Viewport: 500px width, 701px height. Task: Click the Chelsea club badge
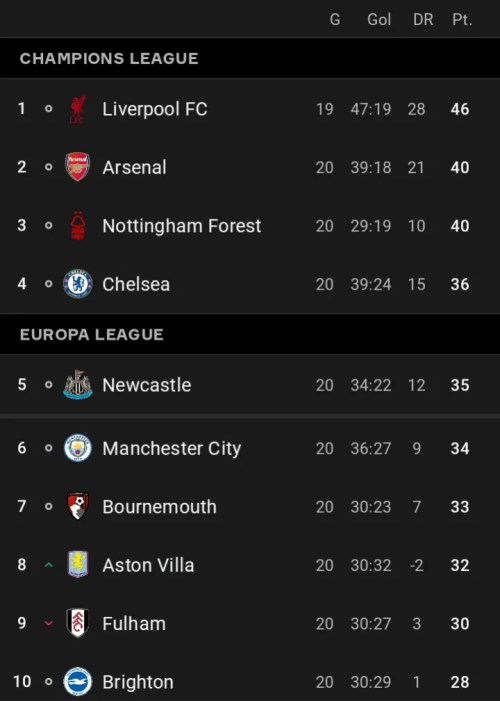tap(78, 283)
